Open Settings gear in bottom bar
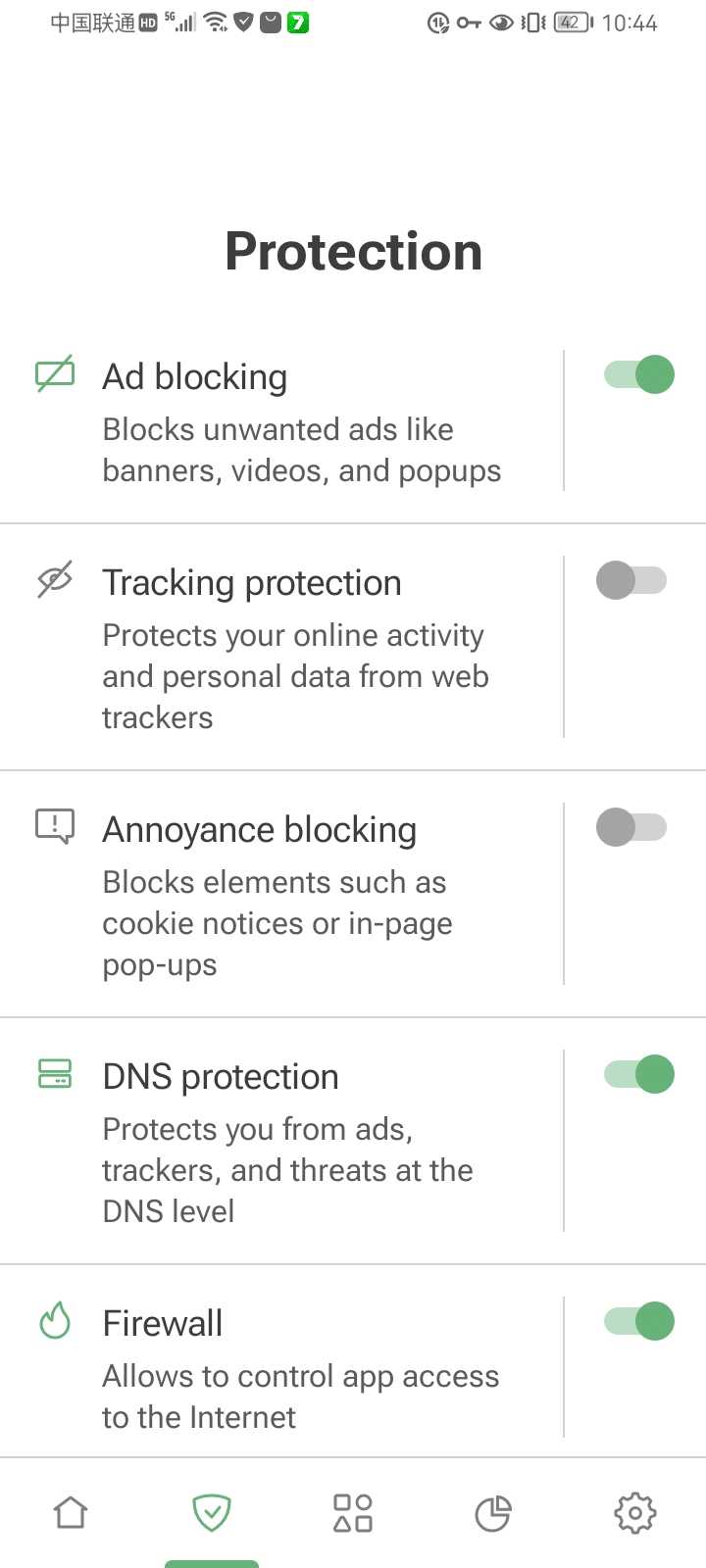 coord(634,1512)
